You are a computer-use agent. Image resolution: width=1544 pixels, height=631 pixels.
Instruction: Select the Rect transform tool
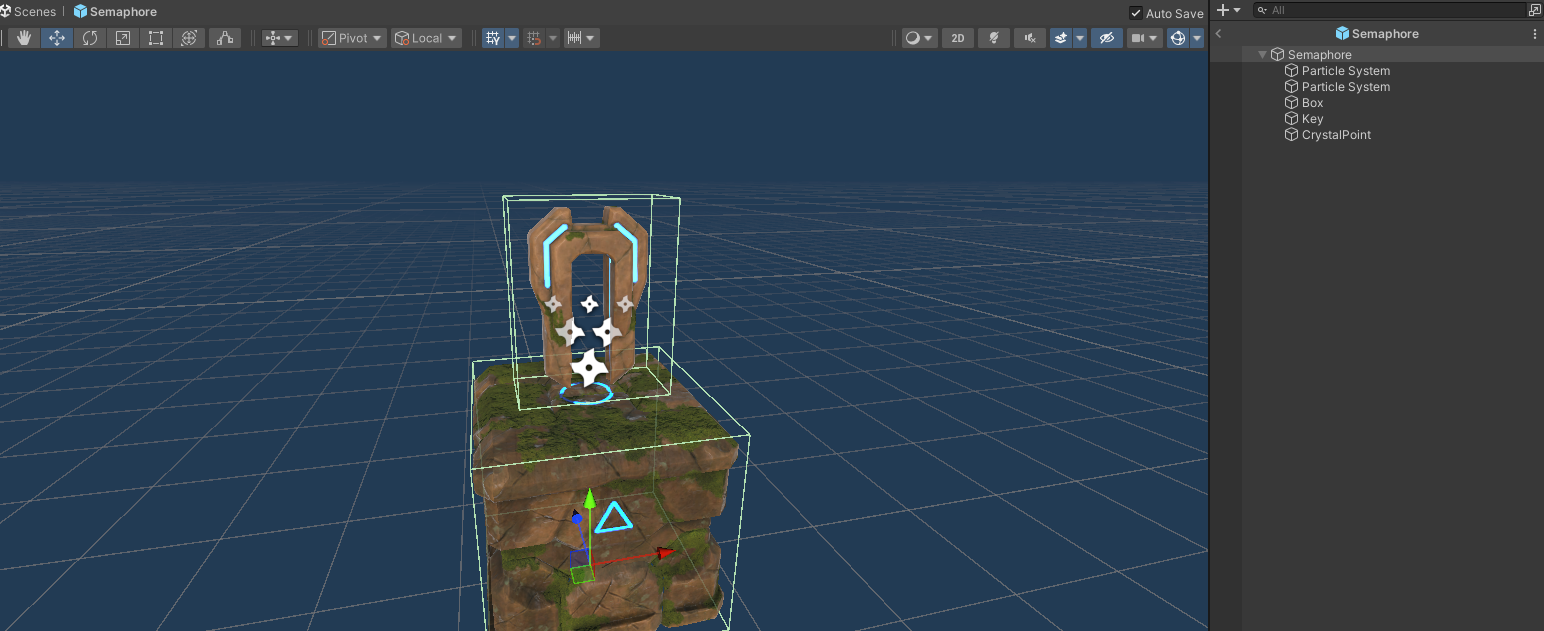click(156, 38)
